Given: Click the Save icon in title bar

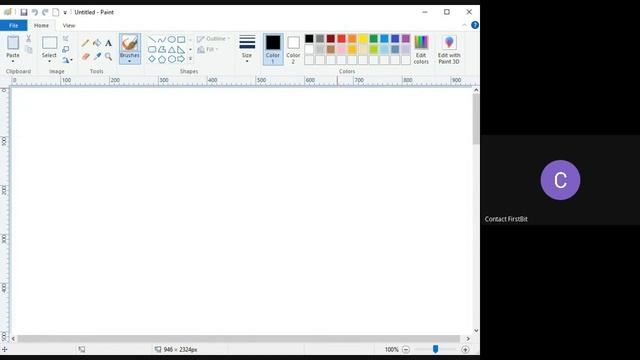Looking at the screenshot, I should click(x=24, y=12).
